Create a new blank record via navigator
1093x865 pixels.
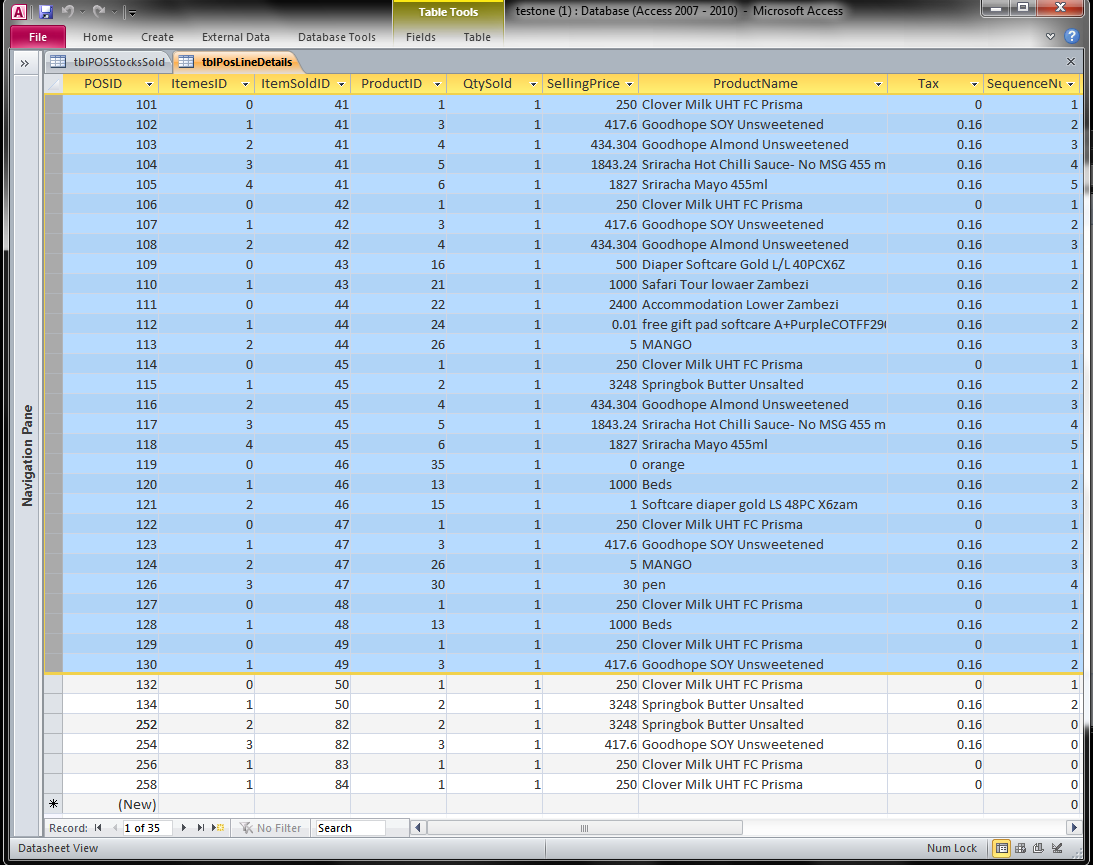tap(217, 828)
